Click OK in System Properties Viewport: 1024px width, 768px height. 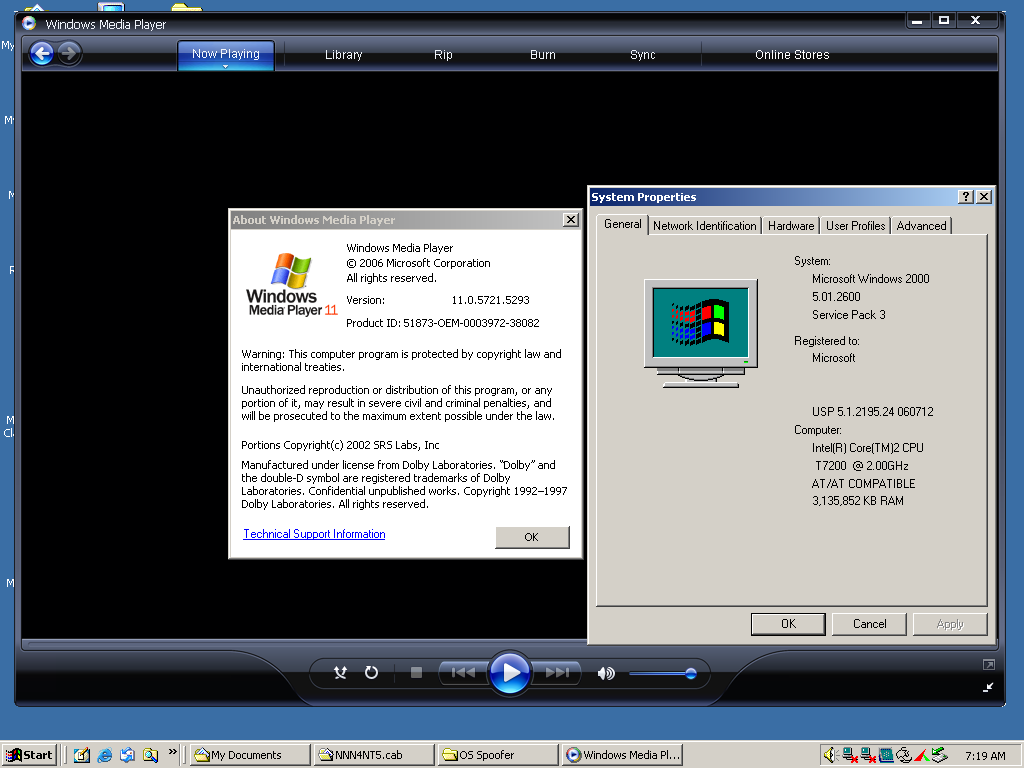(788, 624)
